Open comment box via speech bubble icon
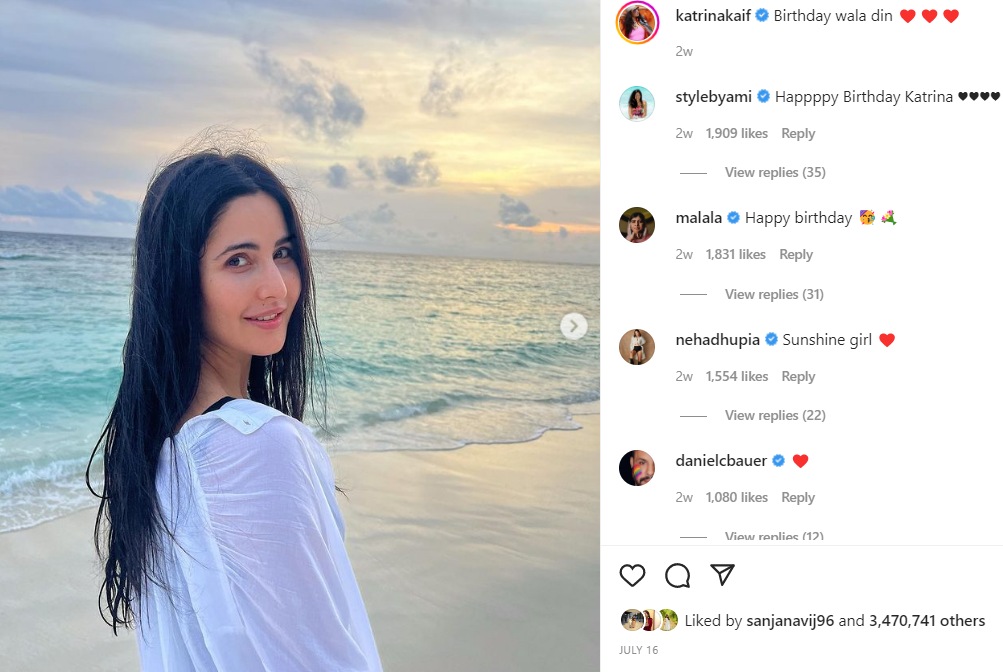This screenshot has width=1003, height=672. pos(677,575)
